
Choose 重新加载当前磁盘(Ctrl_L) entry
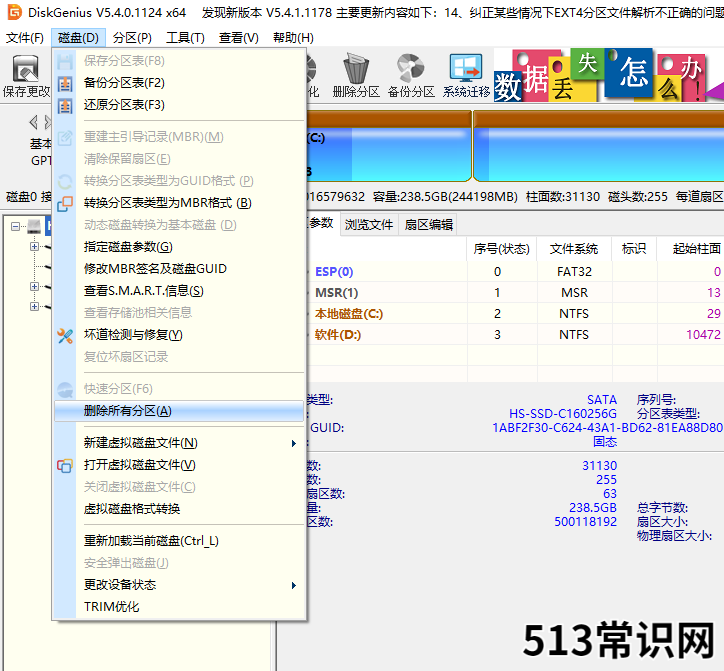179,541
